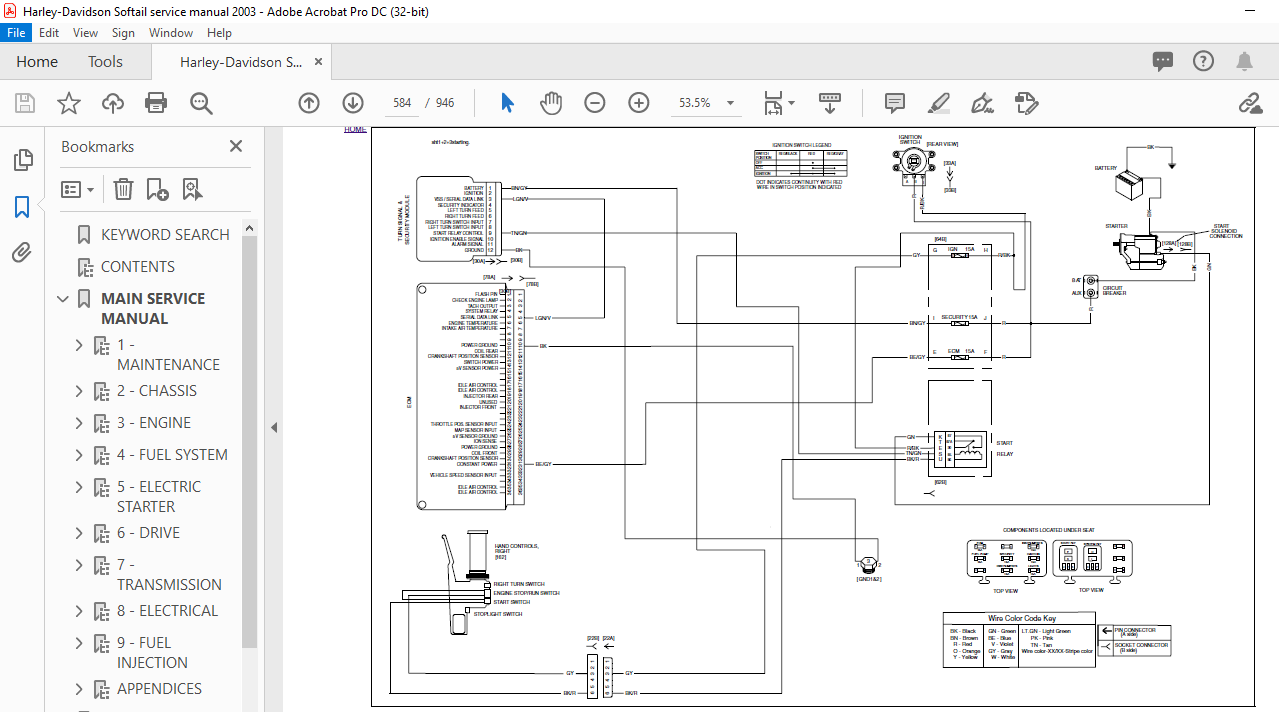Image resolution: width=1279 pixels, height=712 pixels.
Task: Activate the Hand pan tool
Action: point(551,103)
